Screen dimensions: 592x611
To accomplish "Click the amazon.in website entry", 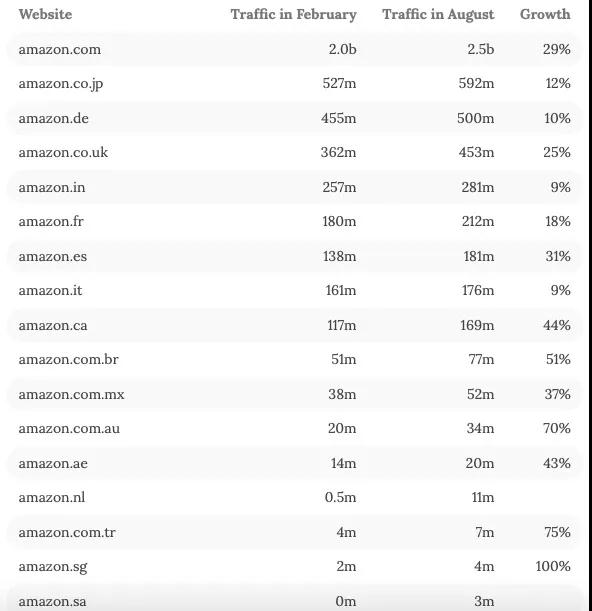I will [52, 187].
